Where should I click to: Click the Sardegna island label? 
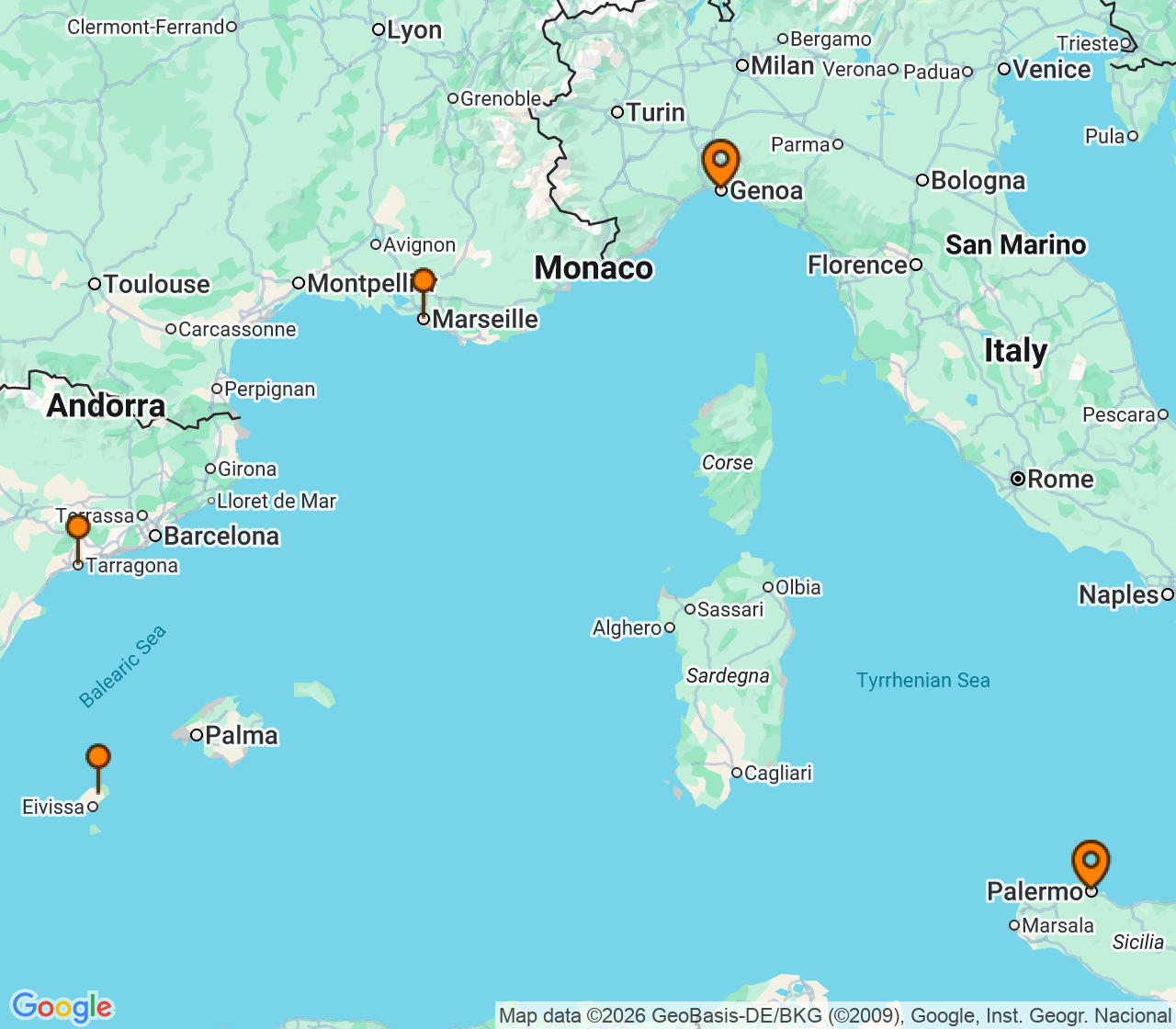pos(728,675)
